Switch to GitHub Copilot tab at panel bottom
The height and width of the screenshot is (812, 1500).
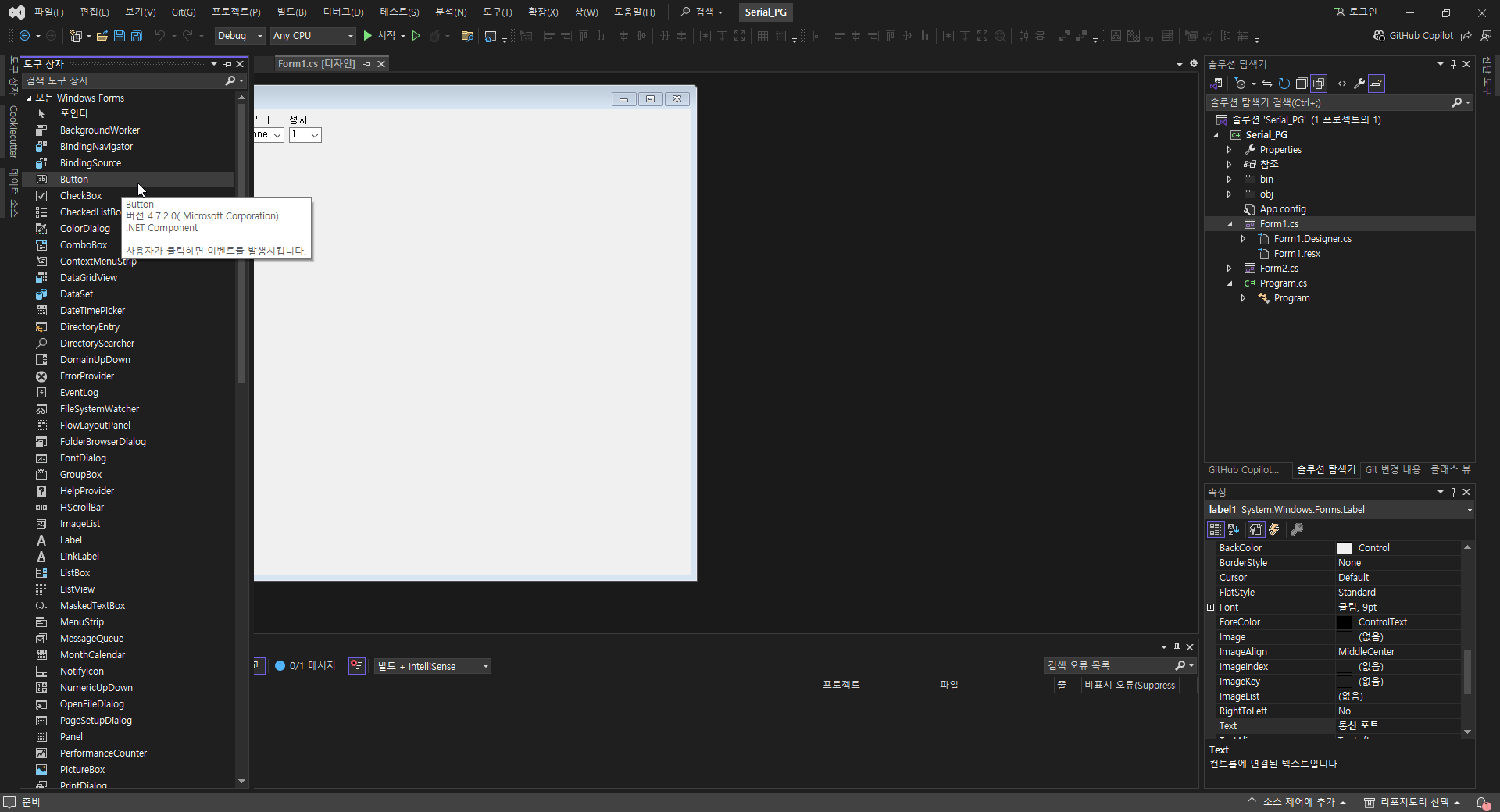coord(1244,469)
